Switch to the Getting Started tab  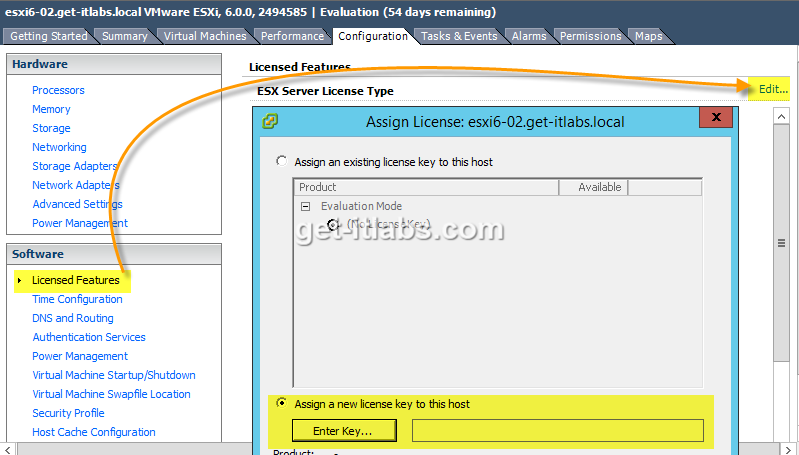pyautogui.click(x=49, y=36)
